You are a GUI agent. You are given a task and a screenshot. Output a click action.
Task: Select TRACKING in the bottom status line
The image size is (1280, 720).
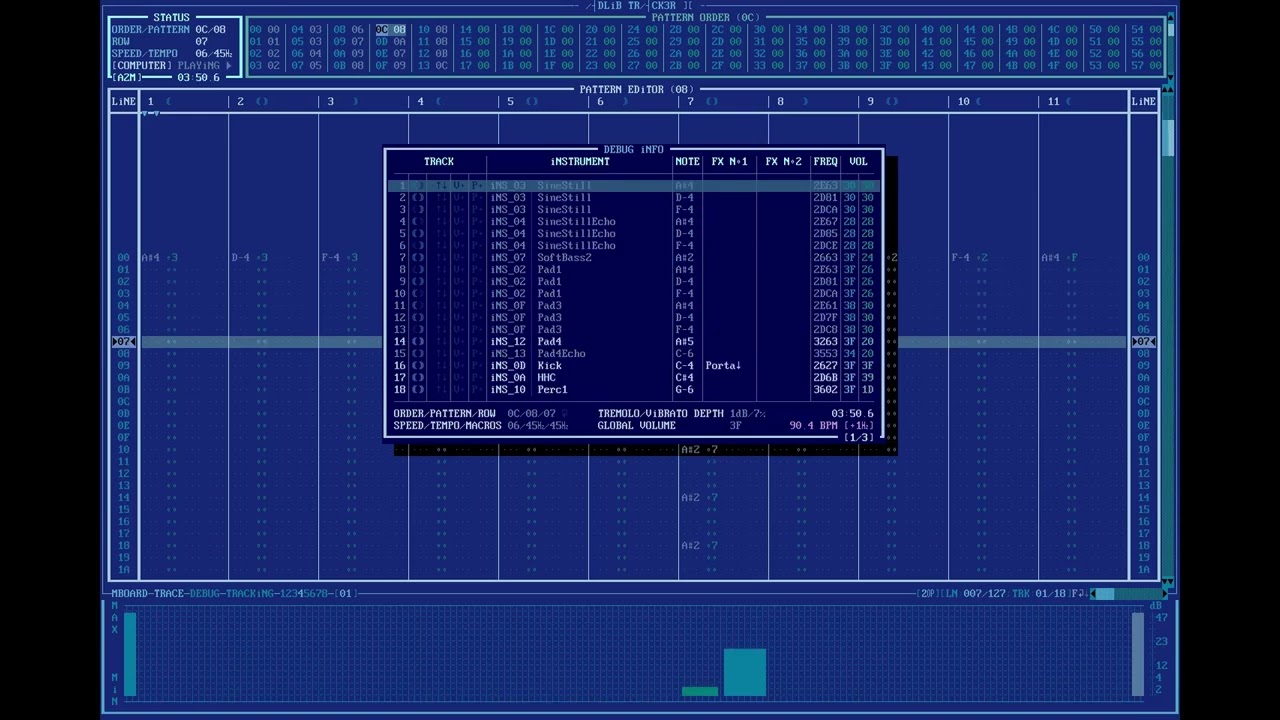(250, 594)
